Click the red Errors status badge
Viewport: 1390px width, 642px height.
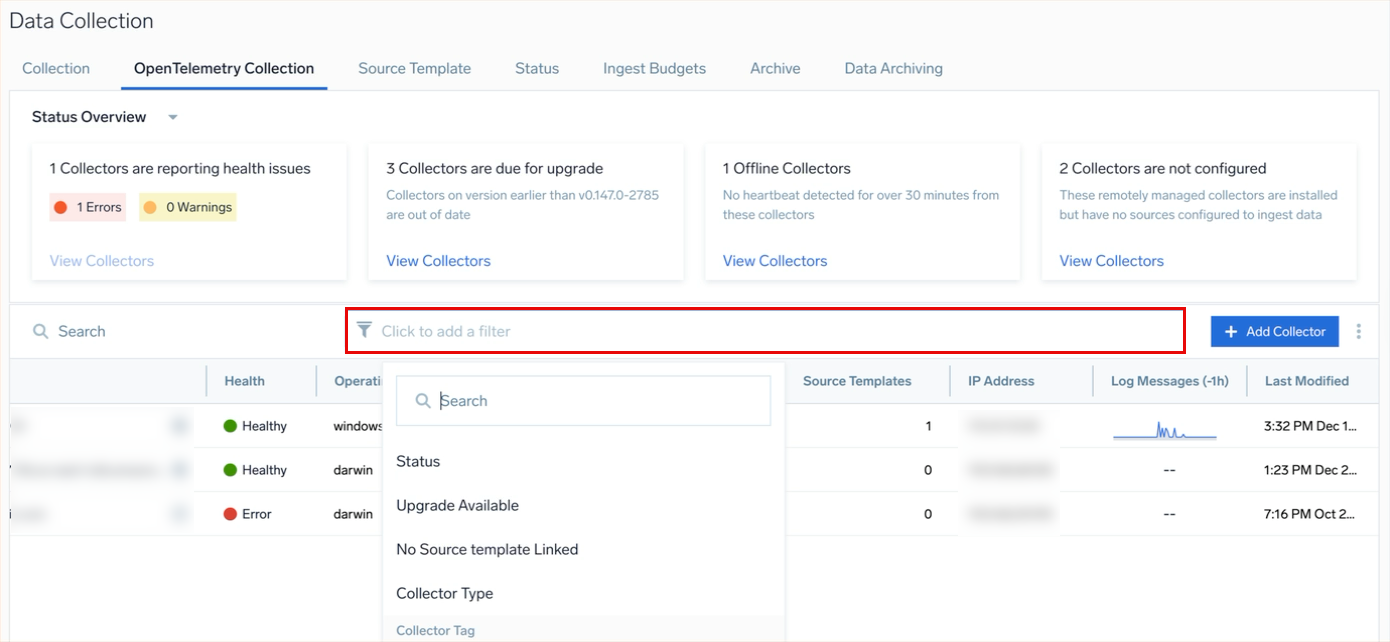[x=88, y=208]
